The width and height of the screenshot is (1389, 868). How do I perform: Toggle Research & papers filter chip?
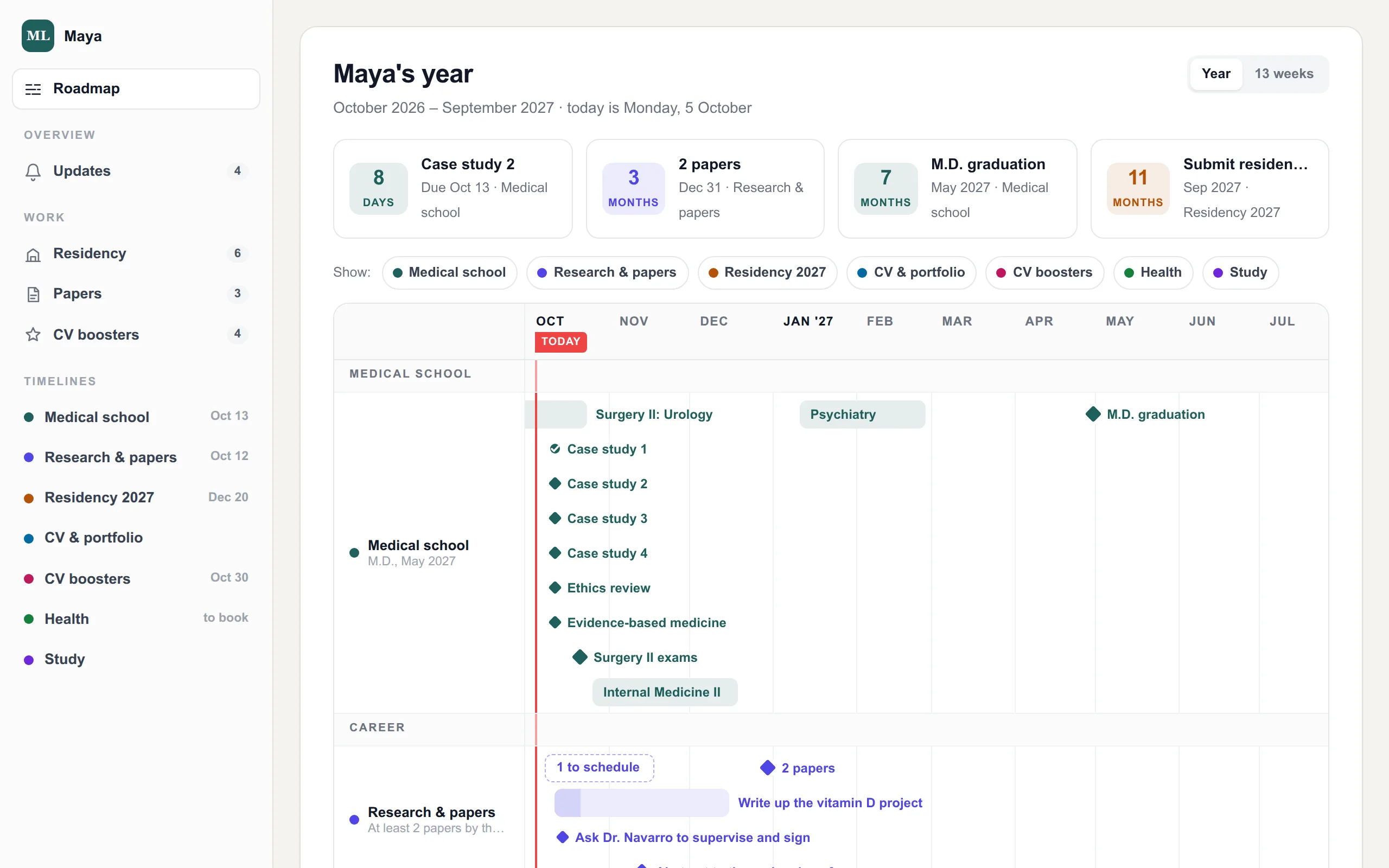click(x=607, y=273)
